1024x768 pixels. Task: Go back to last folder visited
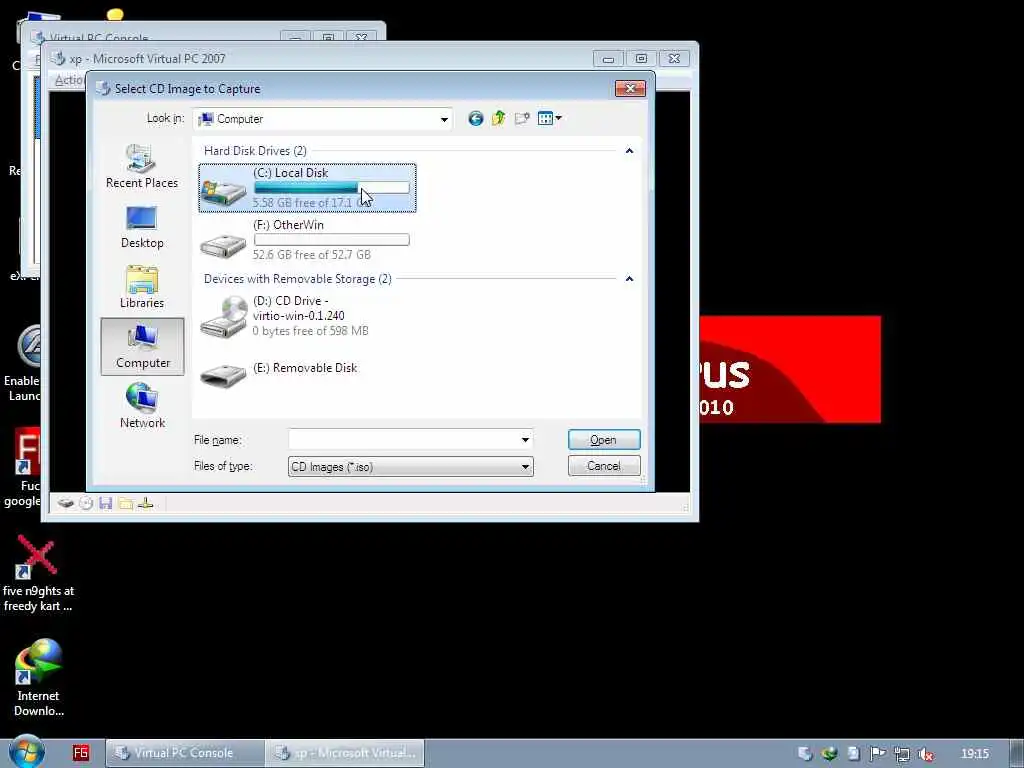point(475,118)
